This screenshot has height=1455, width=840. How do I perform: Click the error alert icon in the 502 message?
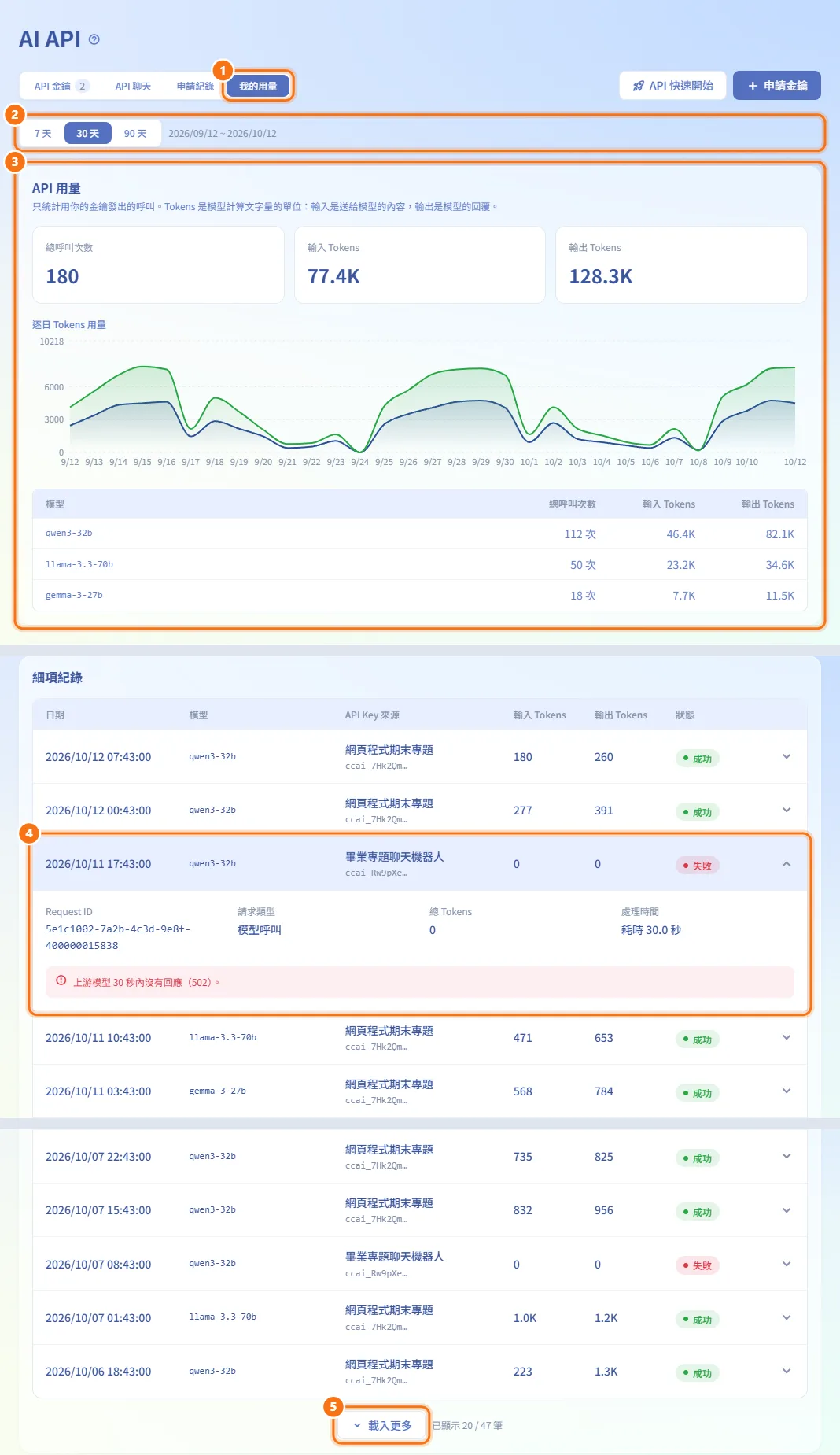click(61, 980)
